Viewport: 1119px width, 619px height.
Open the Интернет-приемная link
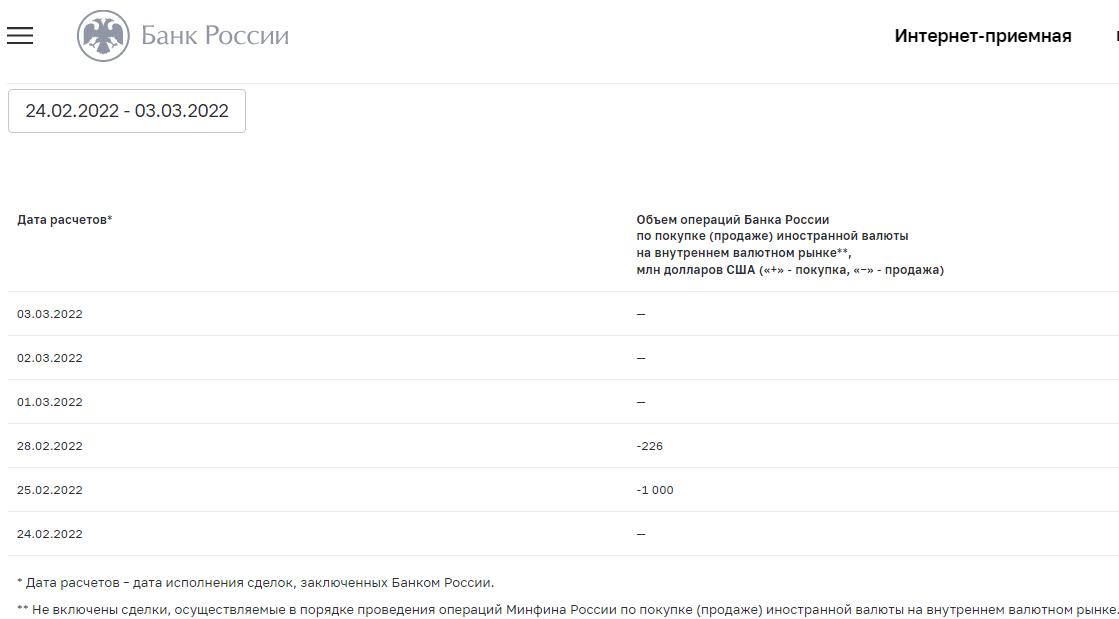point(982,36)
